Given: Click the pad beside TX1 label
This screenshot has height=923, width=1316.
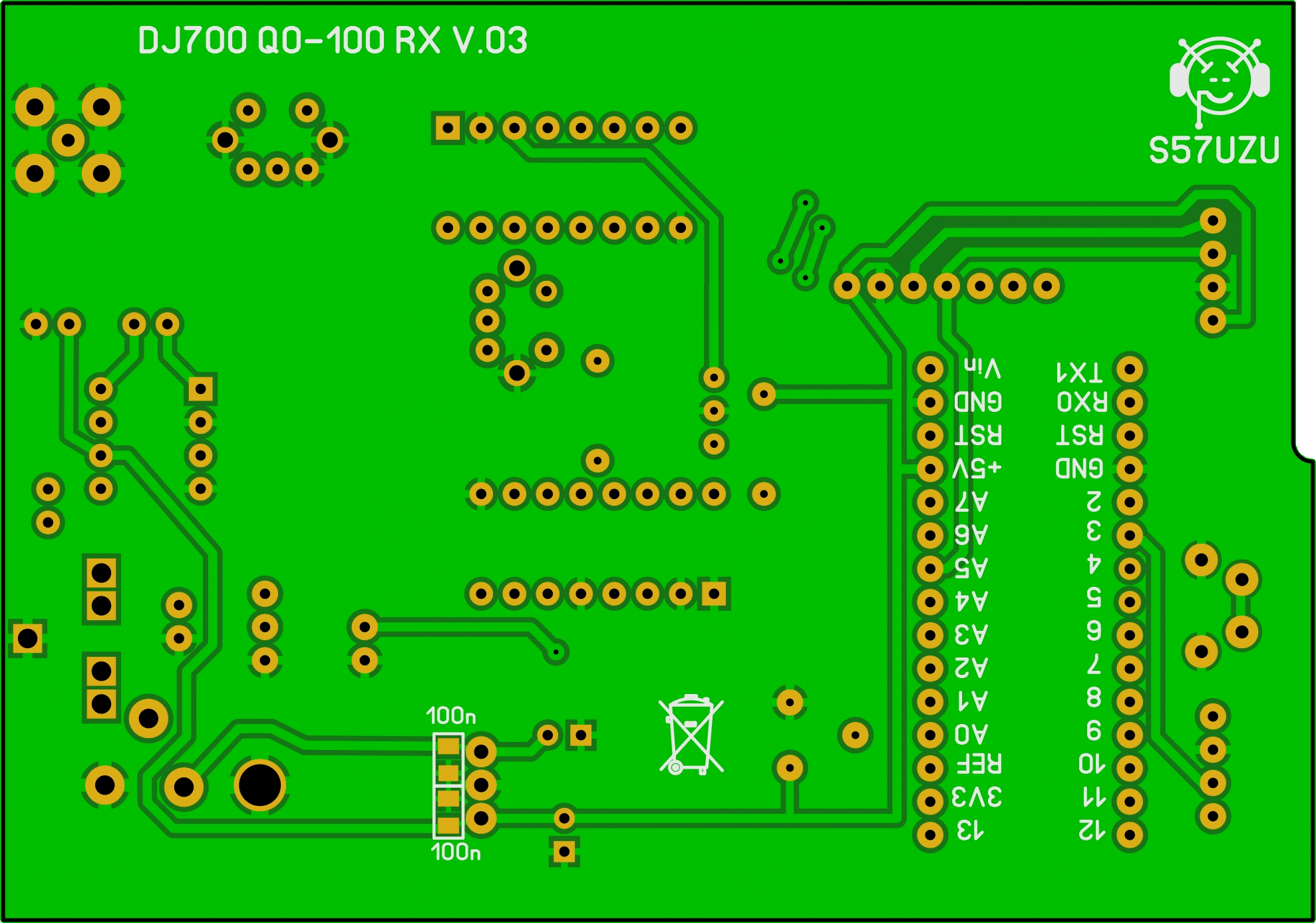Looking at the screenshot, I should coord(1130,369).
